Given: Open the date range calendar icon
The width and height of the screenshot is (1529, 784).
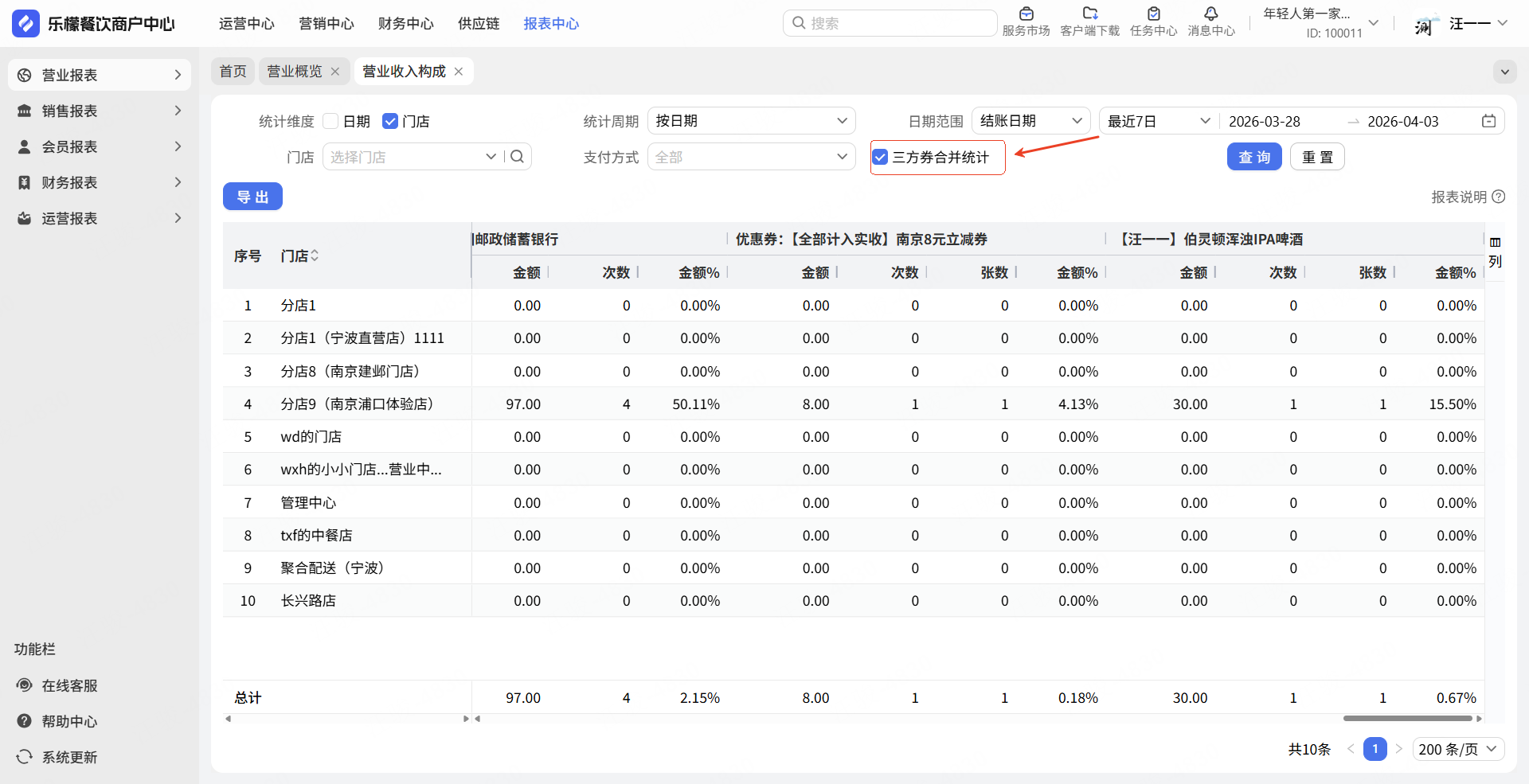Looking at the screenshot, I should (1488, 121).
